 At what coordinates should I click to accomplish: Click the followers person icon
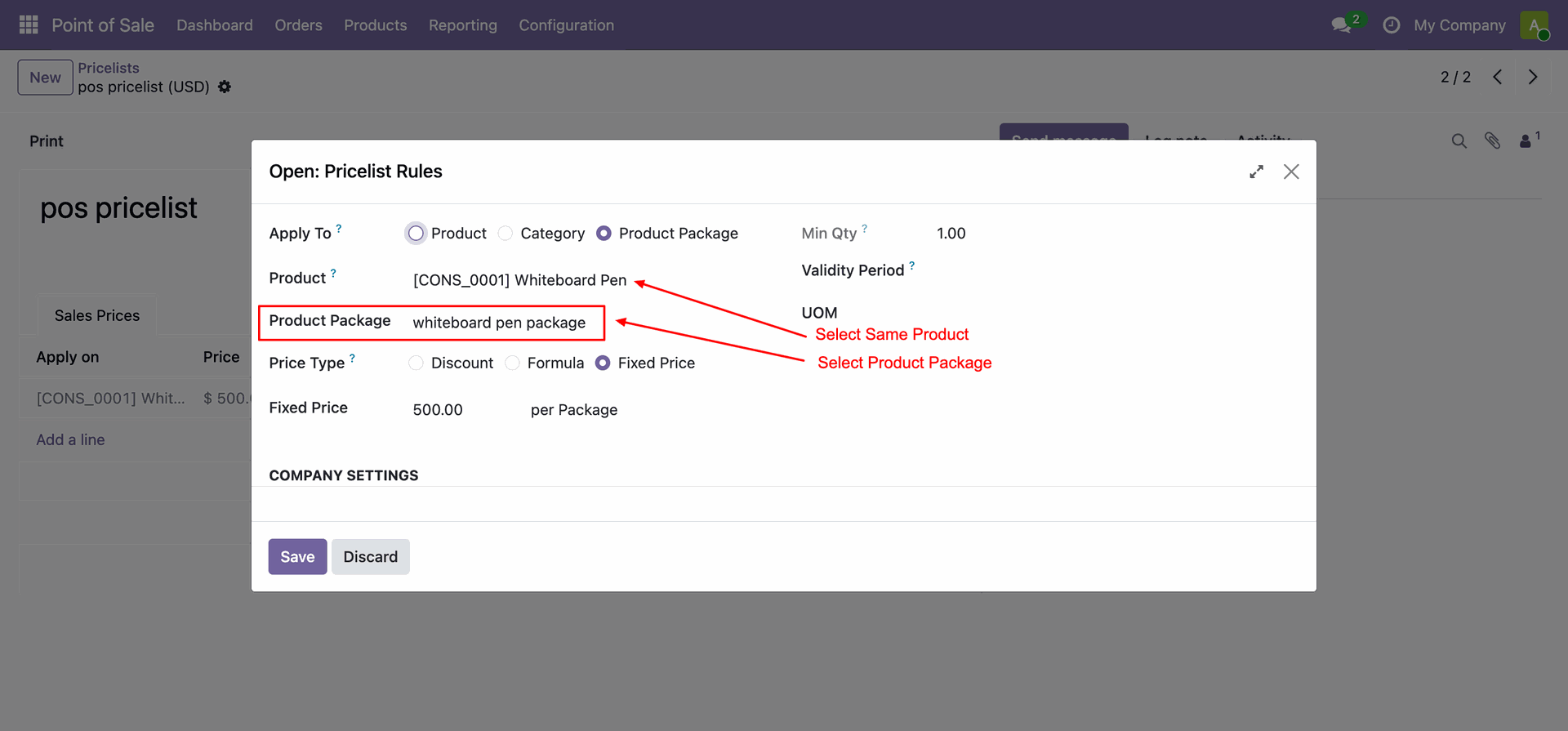point(1525,141)
